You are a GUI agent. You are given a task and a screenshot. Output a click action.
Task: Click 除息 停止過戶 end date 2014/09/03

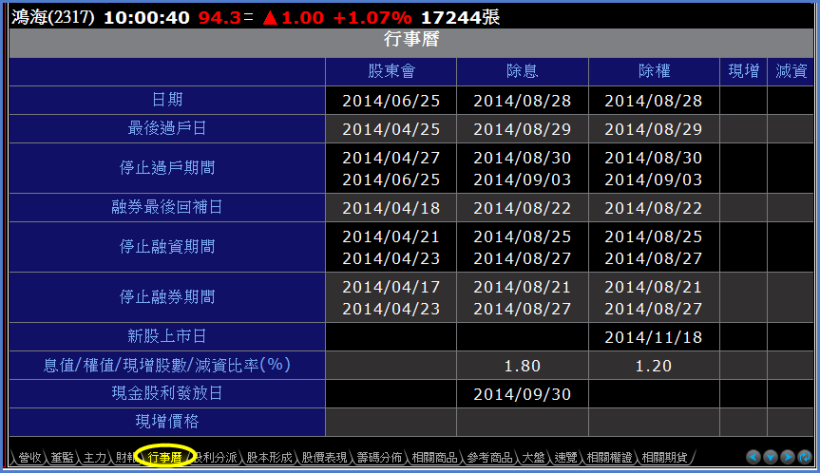click(522, 180)
